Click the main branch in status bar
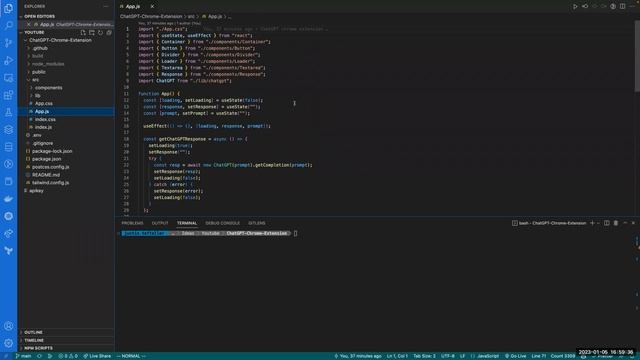640x360 pixels. tap(23, 356)
